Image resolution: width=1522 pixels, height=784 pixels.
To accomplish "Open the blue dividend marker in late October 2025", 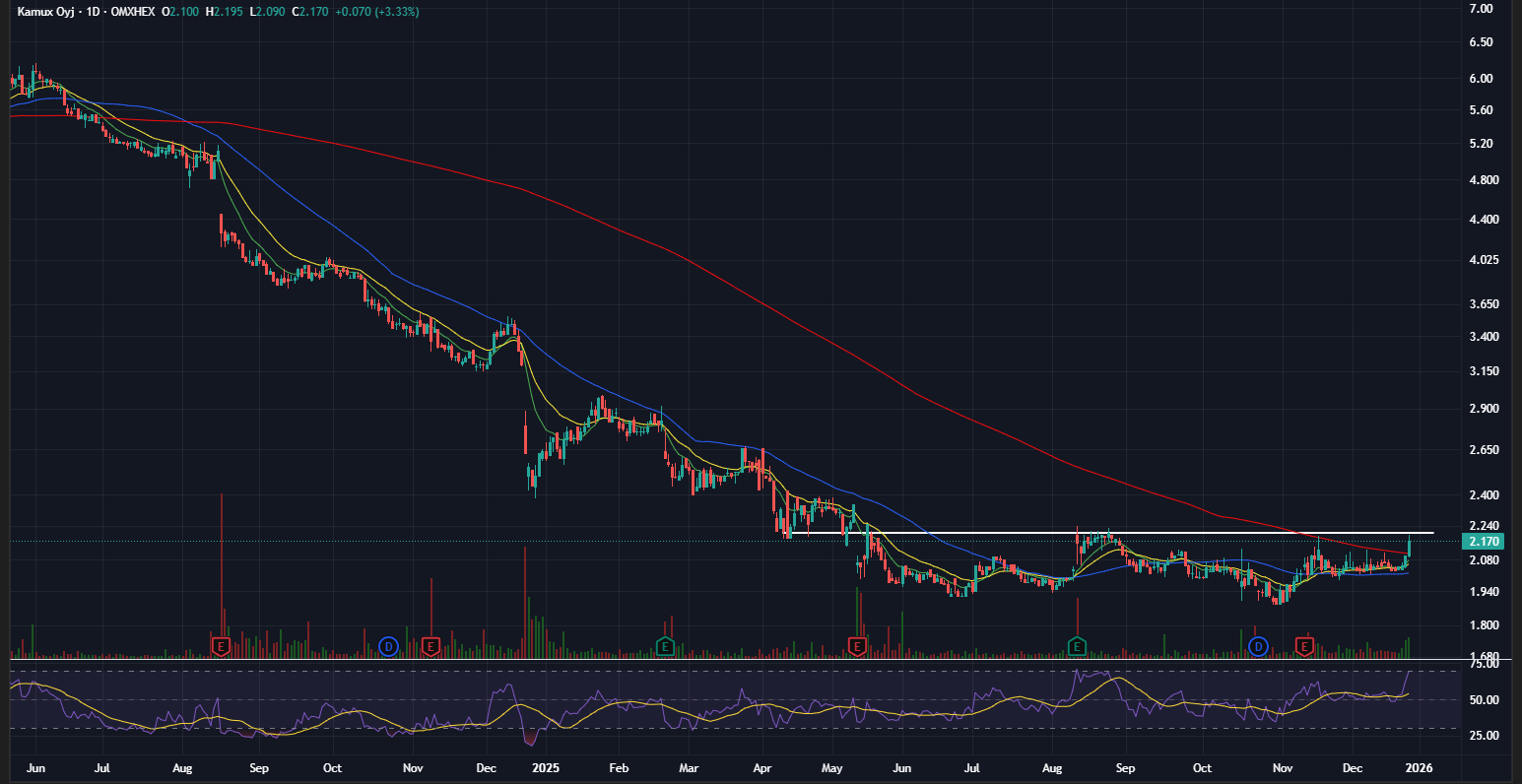I will point(1258,646).
